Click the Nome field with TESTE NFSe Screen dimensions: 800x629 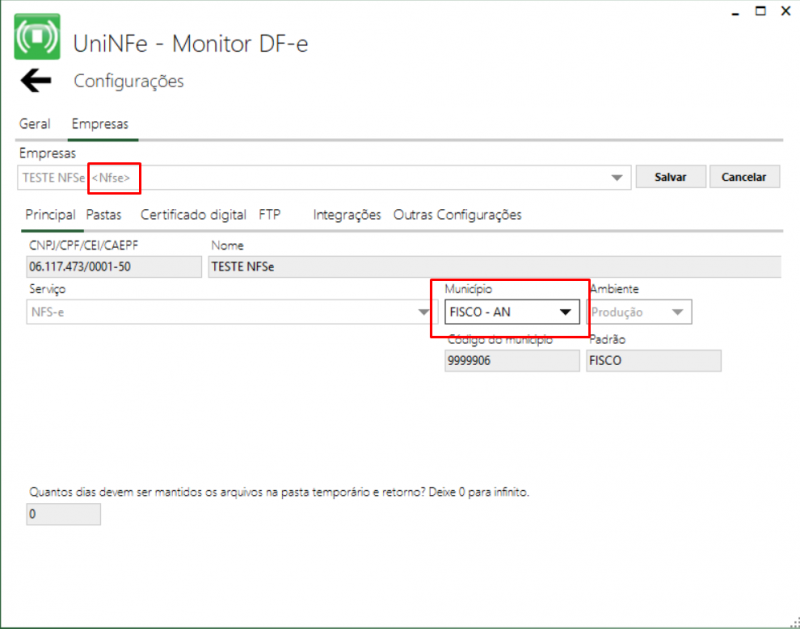[x=492, y=266]
